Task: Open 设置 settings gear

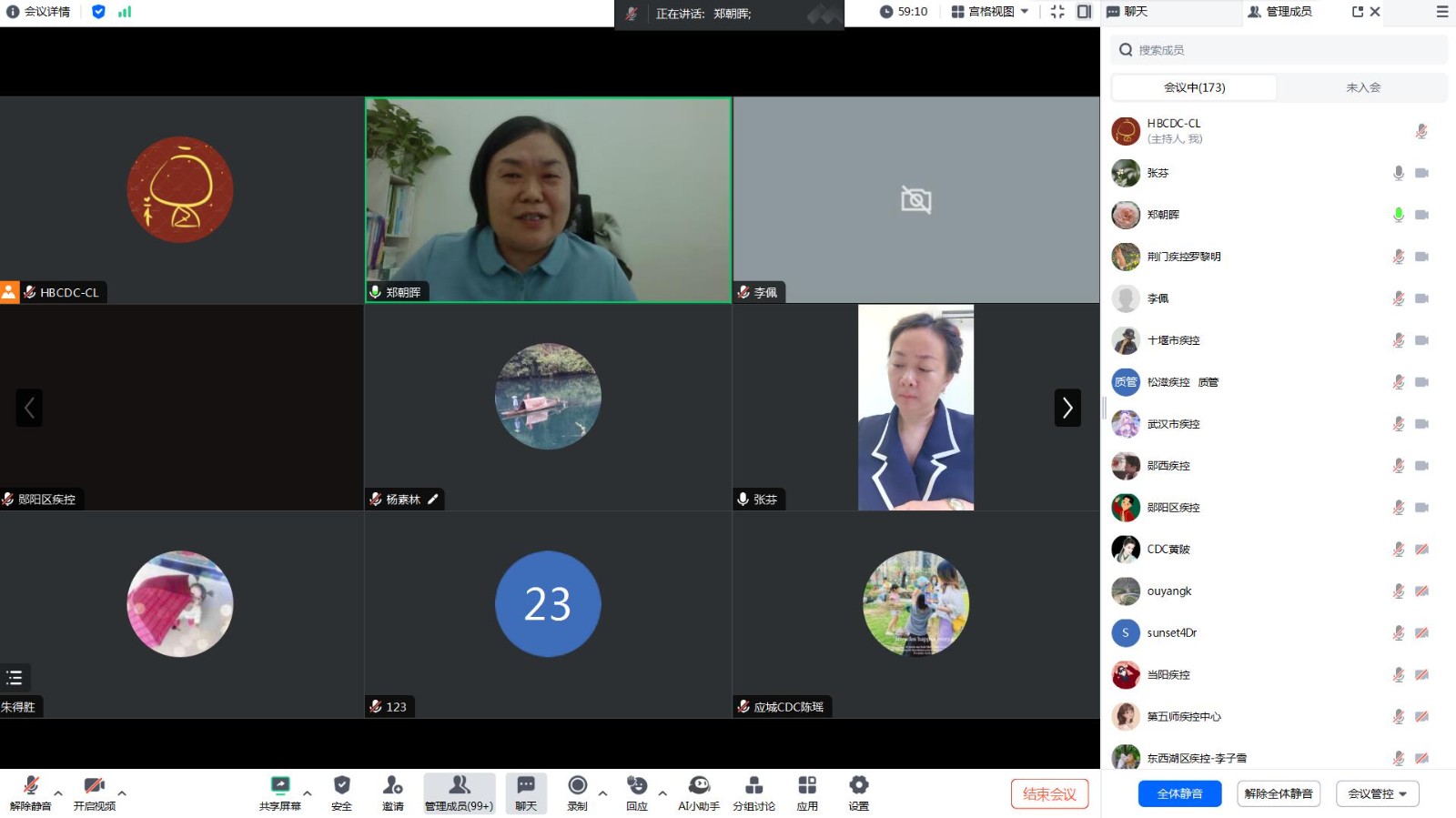Action: 858,792
